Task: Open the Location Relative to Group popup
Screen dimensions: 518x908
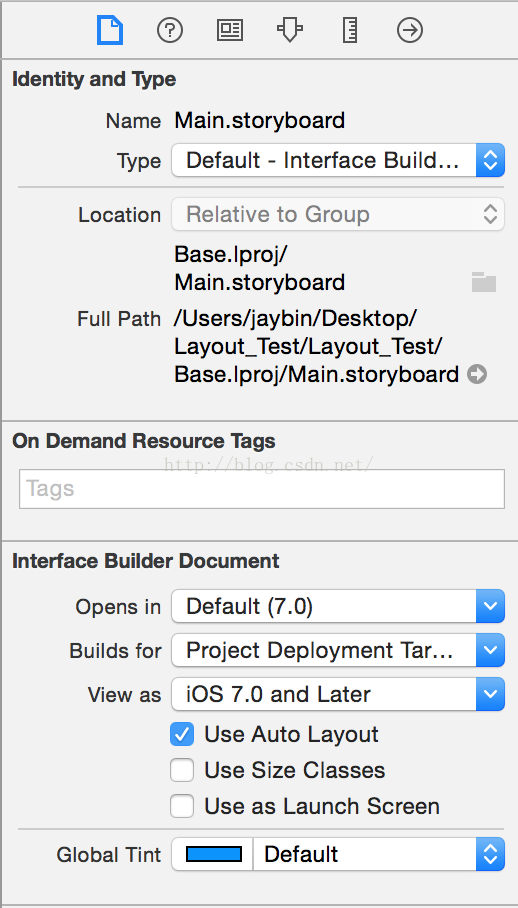Action: pyautogui.click(x=338, y=214)
